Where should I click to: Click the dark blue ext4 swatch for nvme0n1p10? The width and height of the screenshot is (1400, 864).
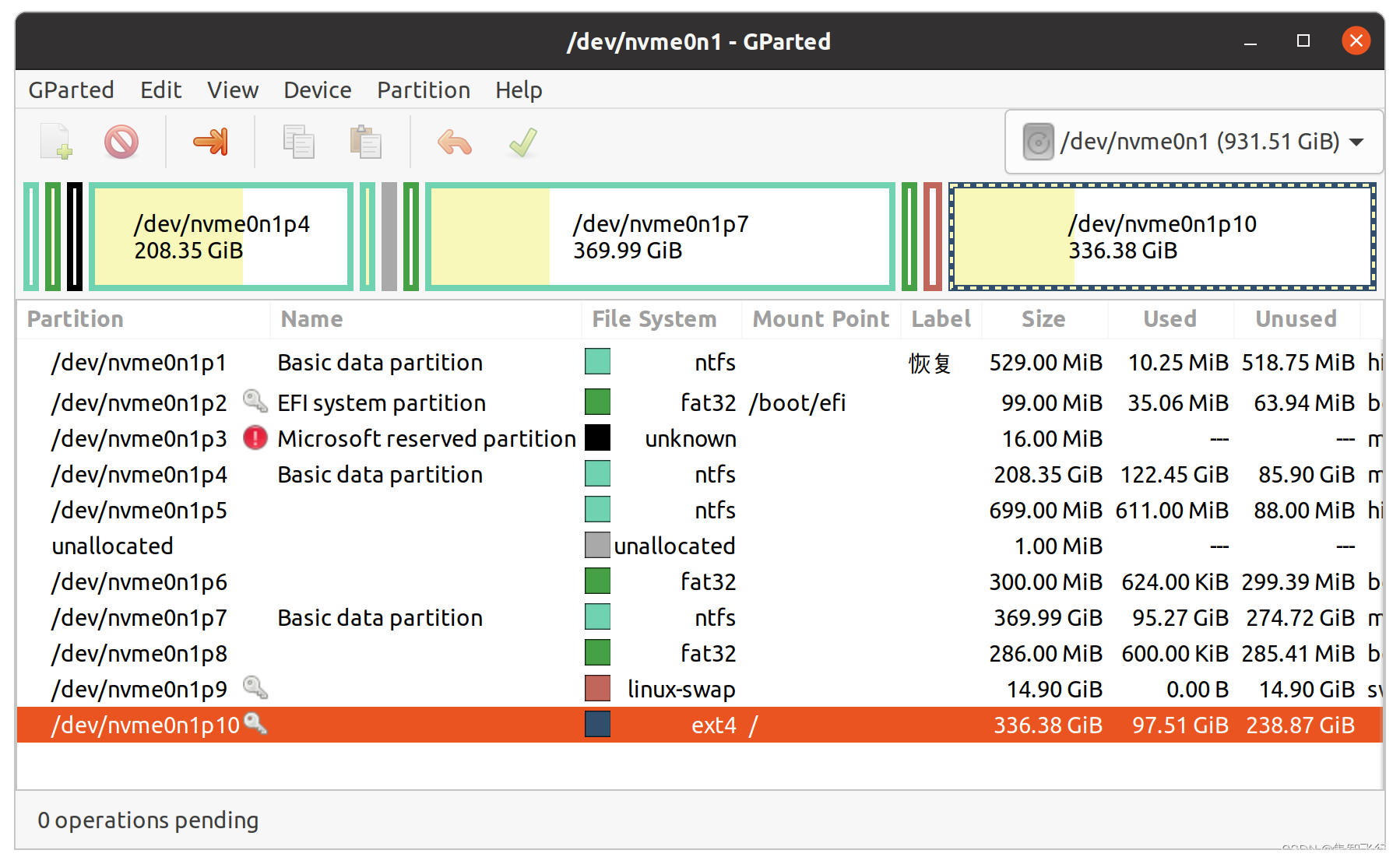(x=597, y=724)
